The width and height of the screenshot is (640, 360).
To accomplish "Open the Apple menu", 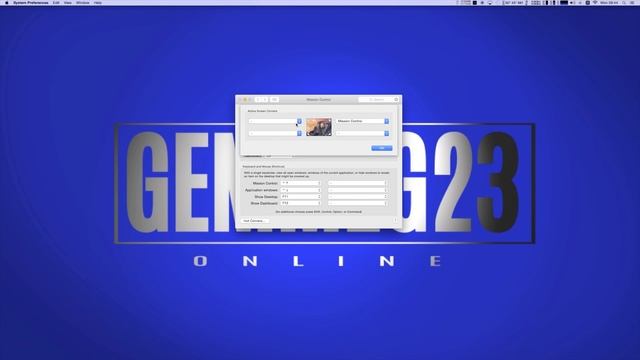I will pos(7,2).
